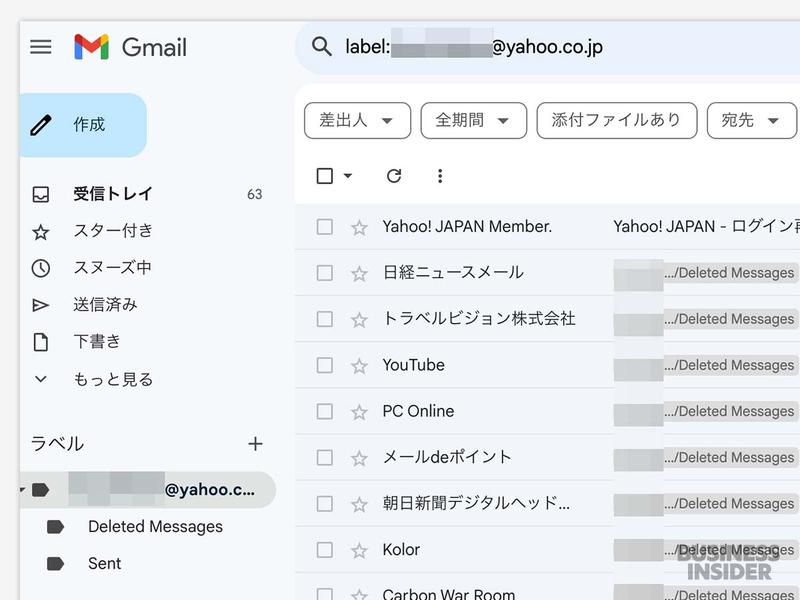Star the Kolor email
The height and width of the screenshot is (600, 800).
359,551
